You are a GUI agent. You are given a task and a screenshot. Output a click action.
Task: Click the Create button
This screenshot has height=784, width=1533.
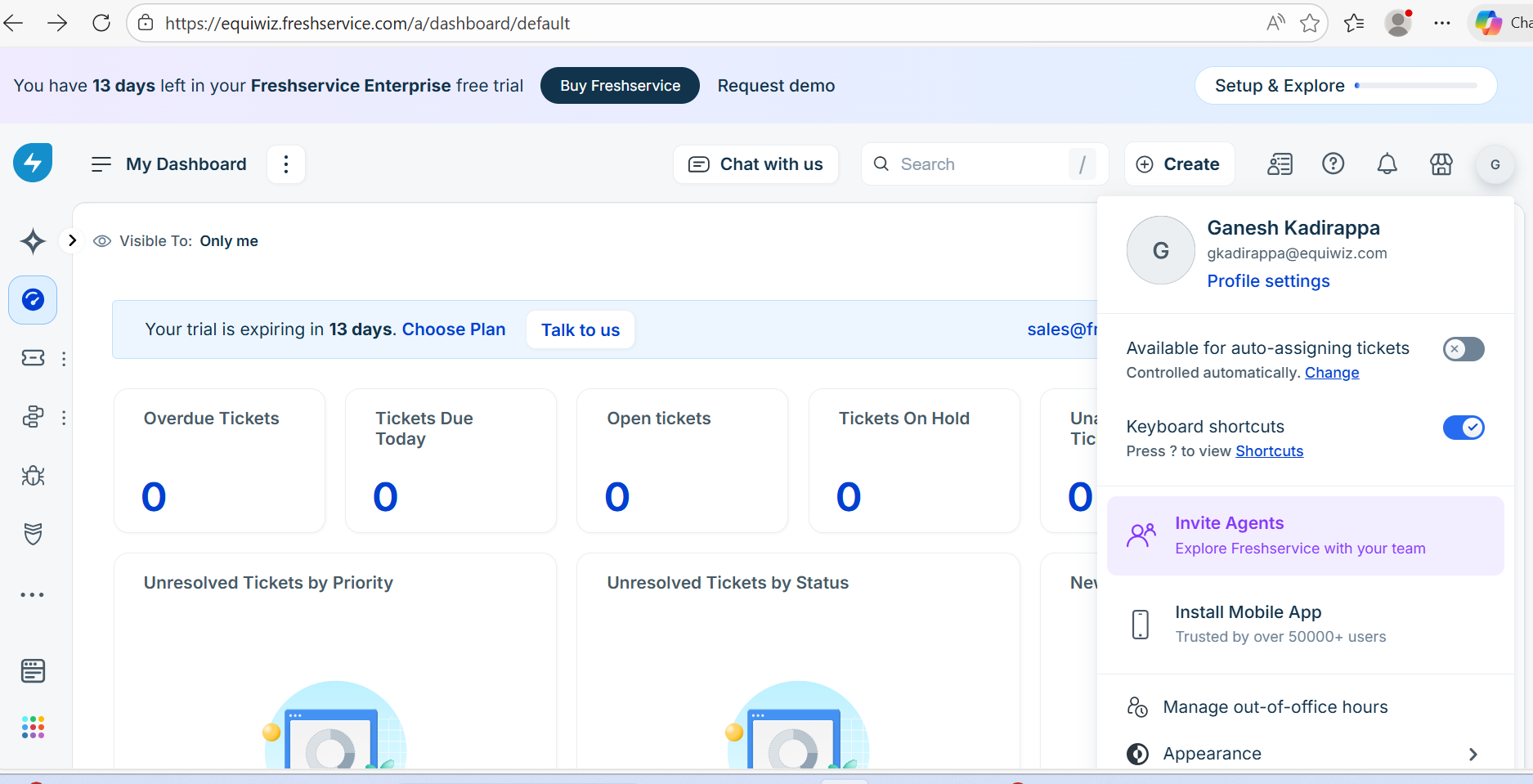tap(1179, 164)
